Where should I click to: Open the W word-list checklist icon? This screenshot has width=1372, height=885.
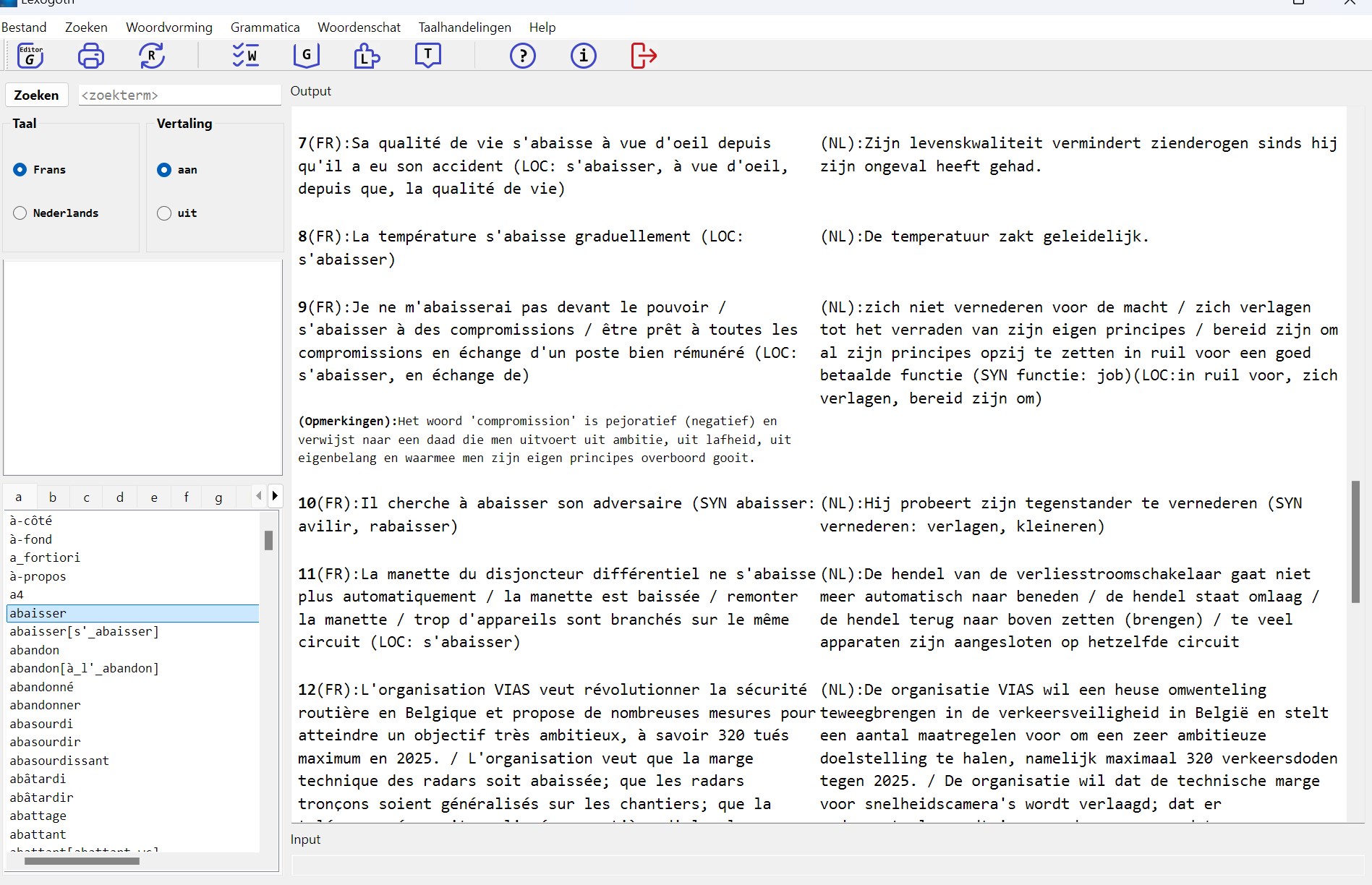[x=246, y=56]
